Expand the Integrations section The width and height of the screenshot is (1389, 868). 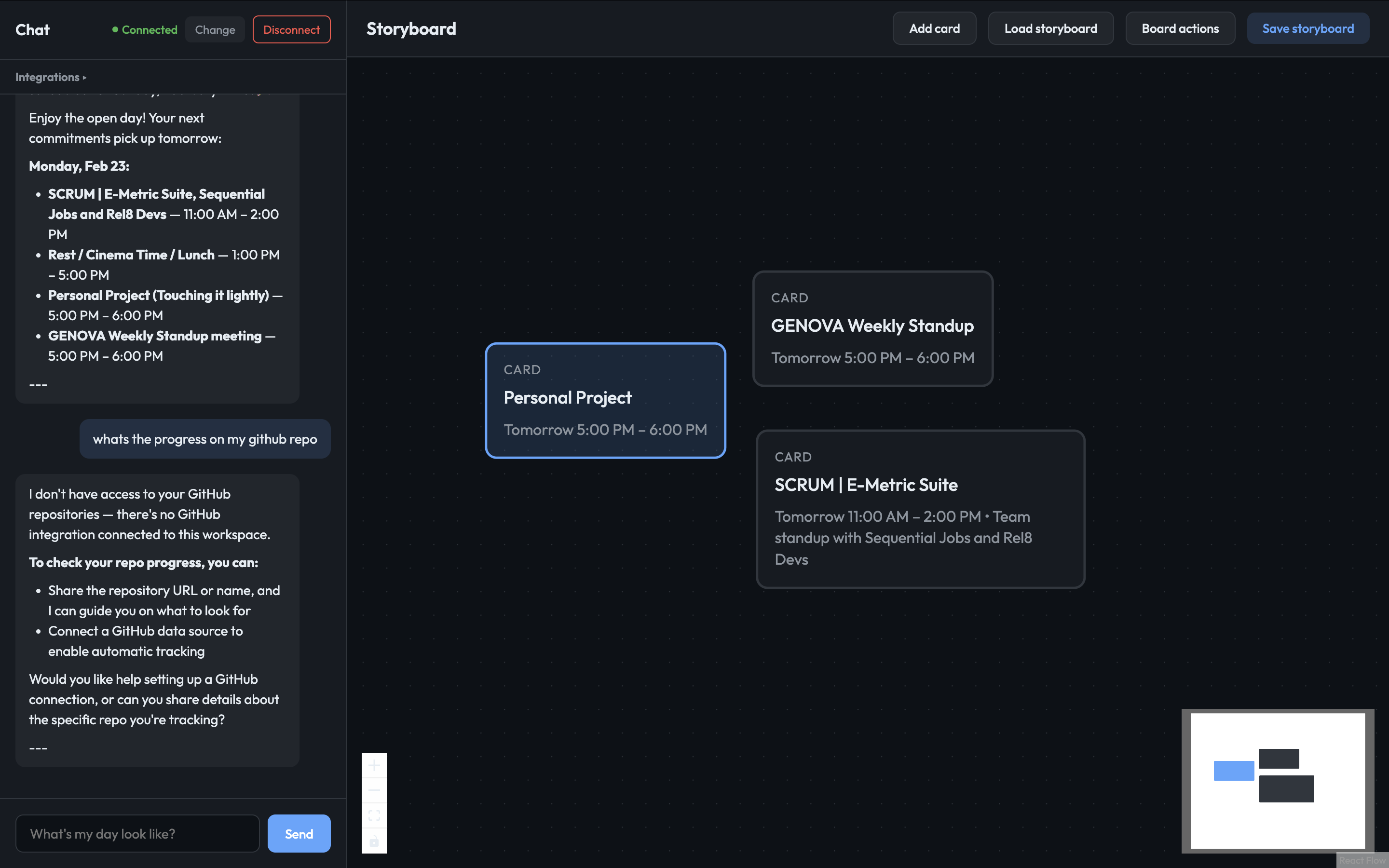coord(51,77)
